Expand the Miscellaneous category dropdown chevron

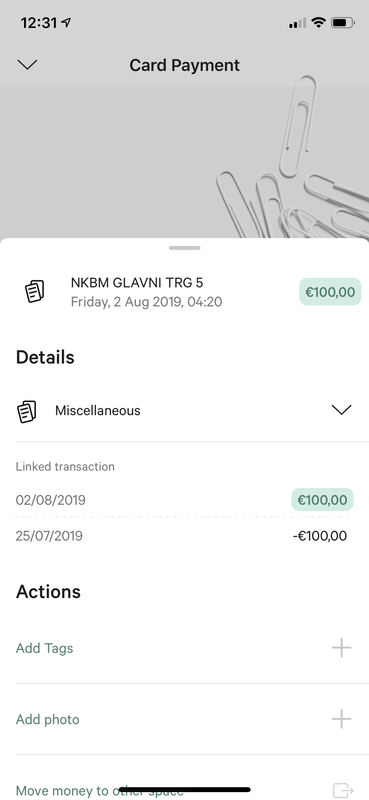[x=341, y=410]
